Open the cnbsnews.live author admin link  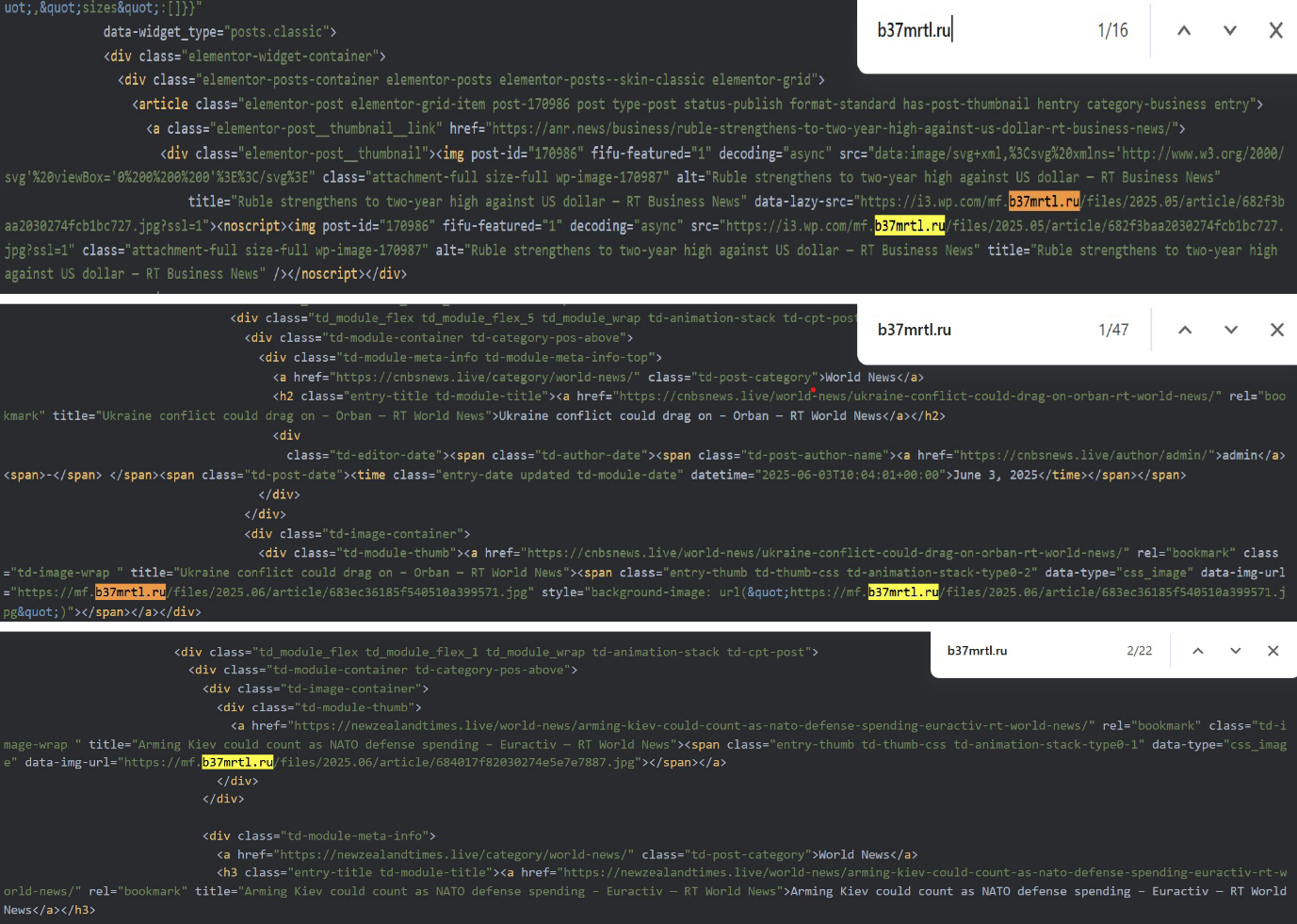pyautogui.click(x=1083, y=454)
